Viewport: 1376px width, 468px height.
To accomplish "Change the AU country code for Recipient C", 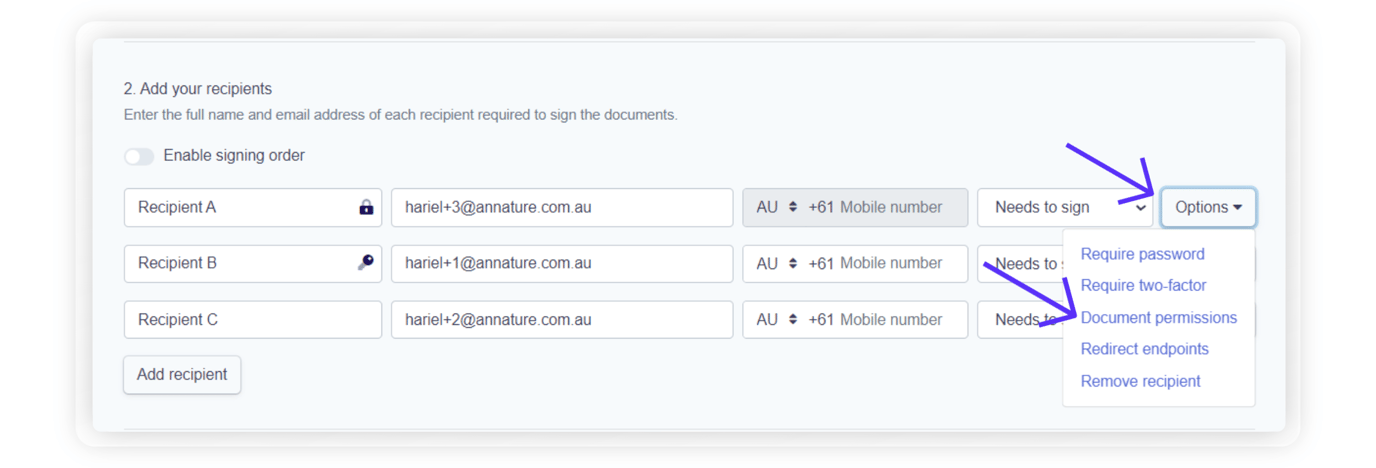I will (776, 320).
